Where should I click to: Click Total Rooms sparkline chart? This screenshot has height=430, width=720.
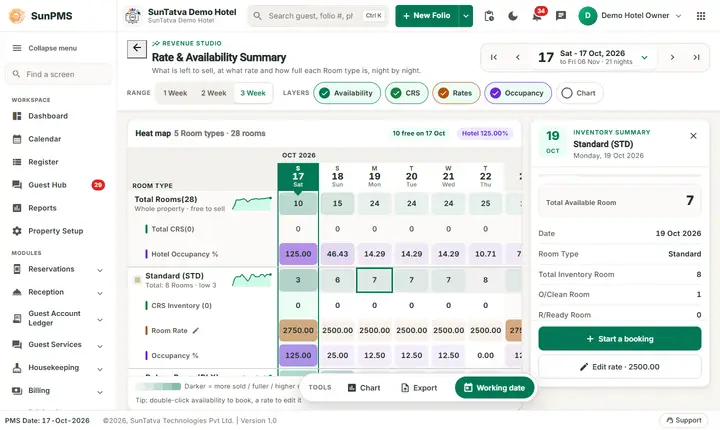(x=252, y=203)
